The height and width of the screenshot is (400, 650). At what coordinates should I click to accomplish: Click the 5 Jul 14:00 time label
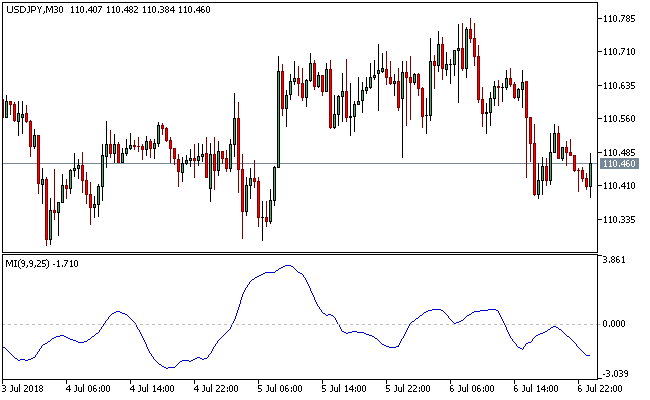tap(344, 389)
